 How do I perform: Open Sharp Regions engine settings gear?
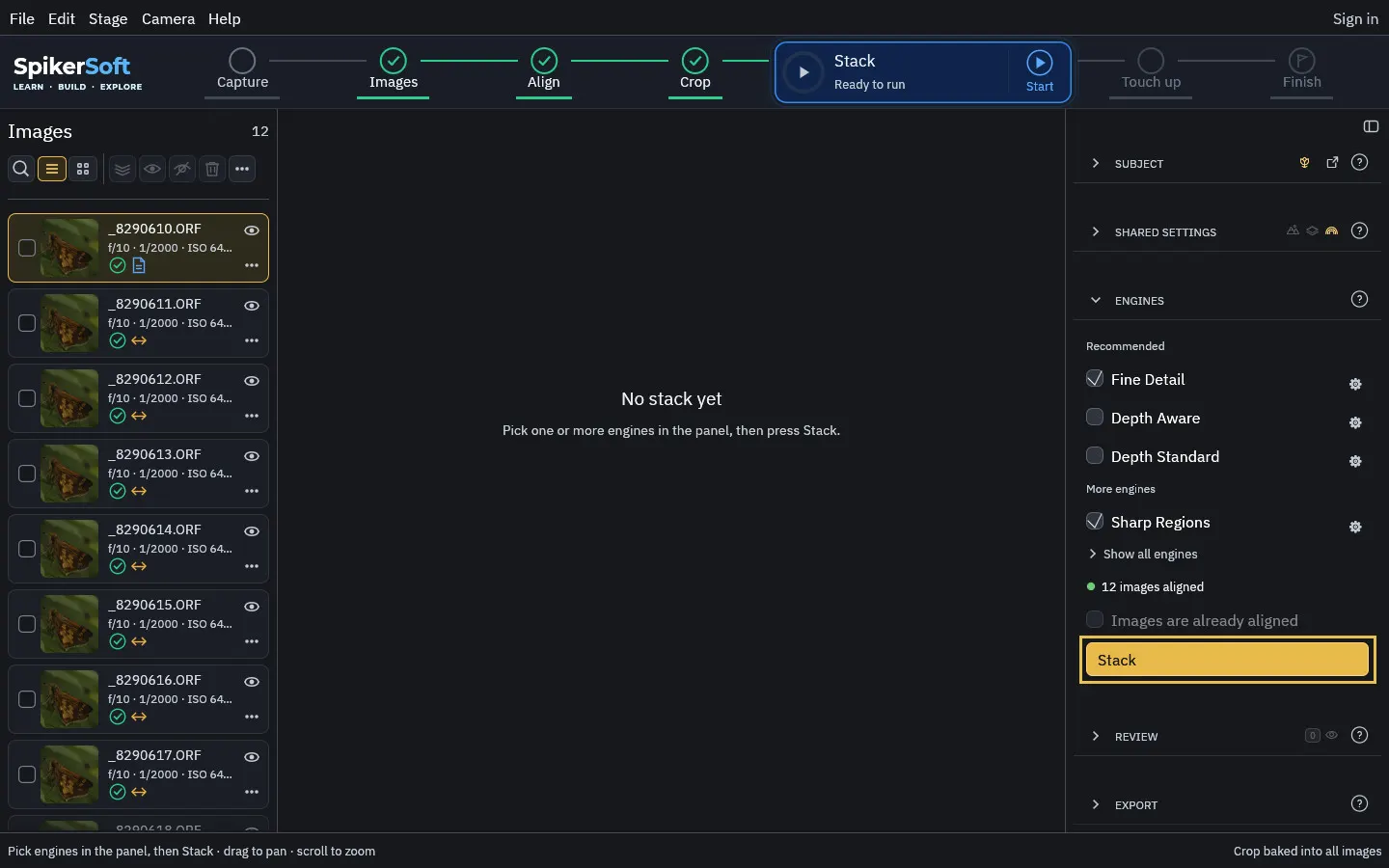coord(1355,527)
